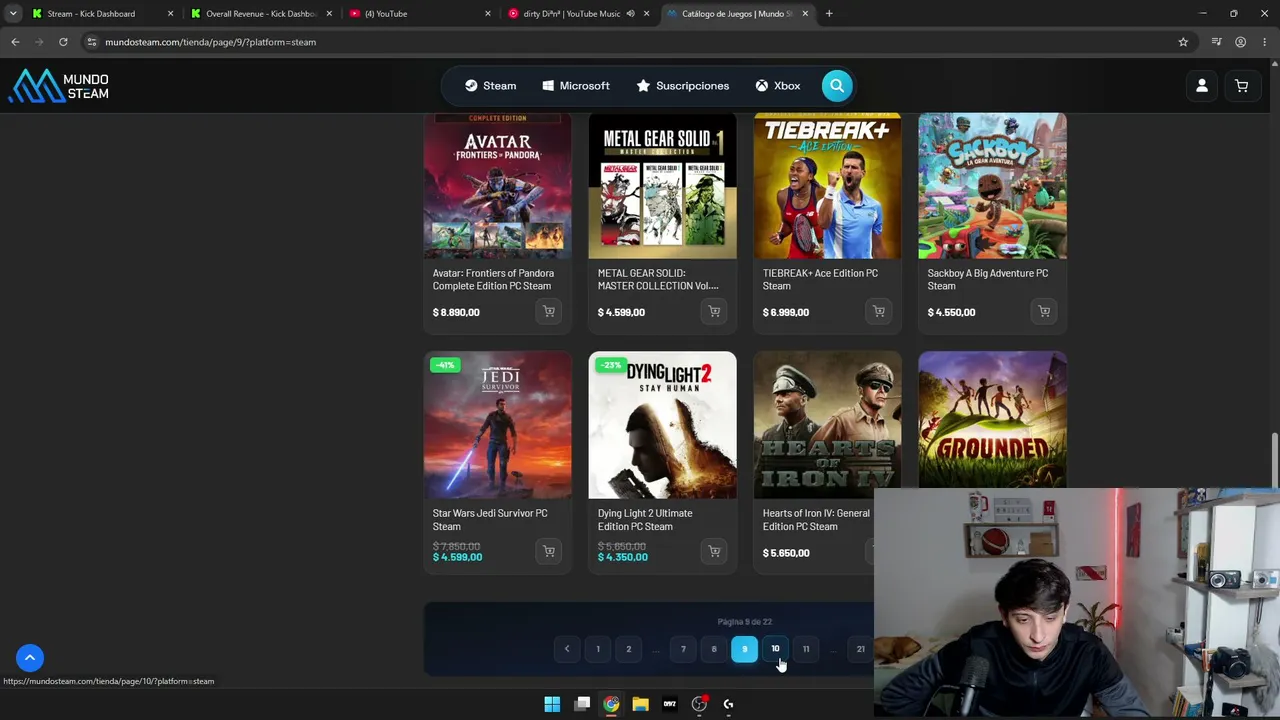Open METAL GEAR SOLID: MASTER COLLECTION title link

[x=658, y=279]
